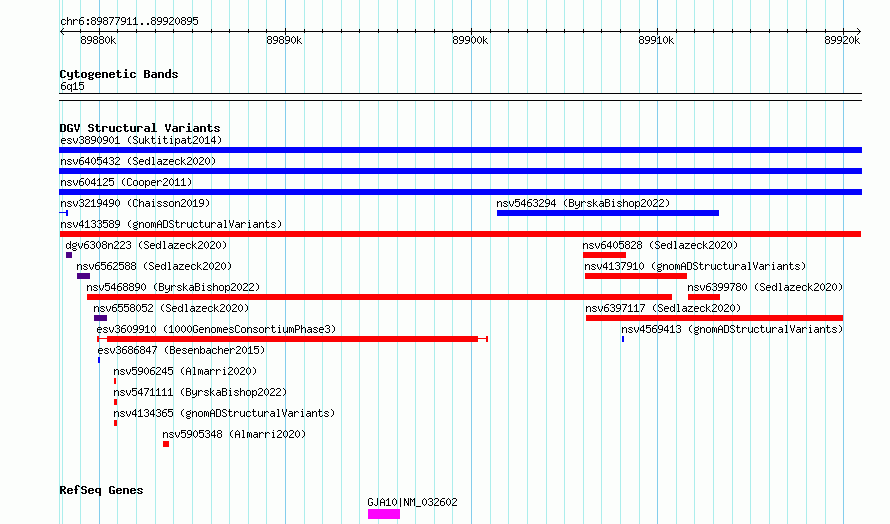The height and width of the screenshot is (524, 890).
Task: Click the blue bar under nsv604125
Action: 460,192
